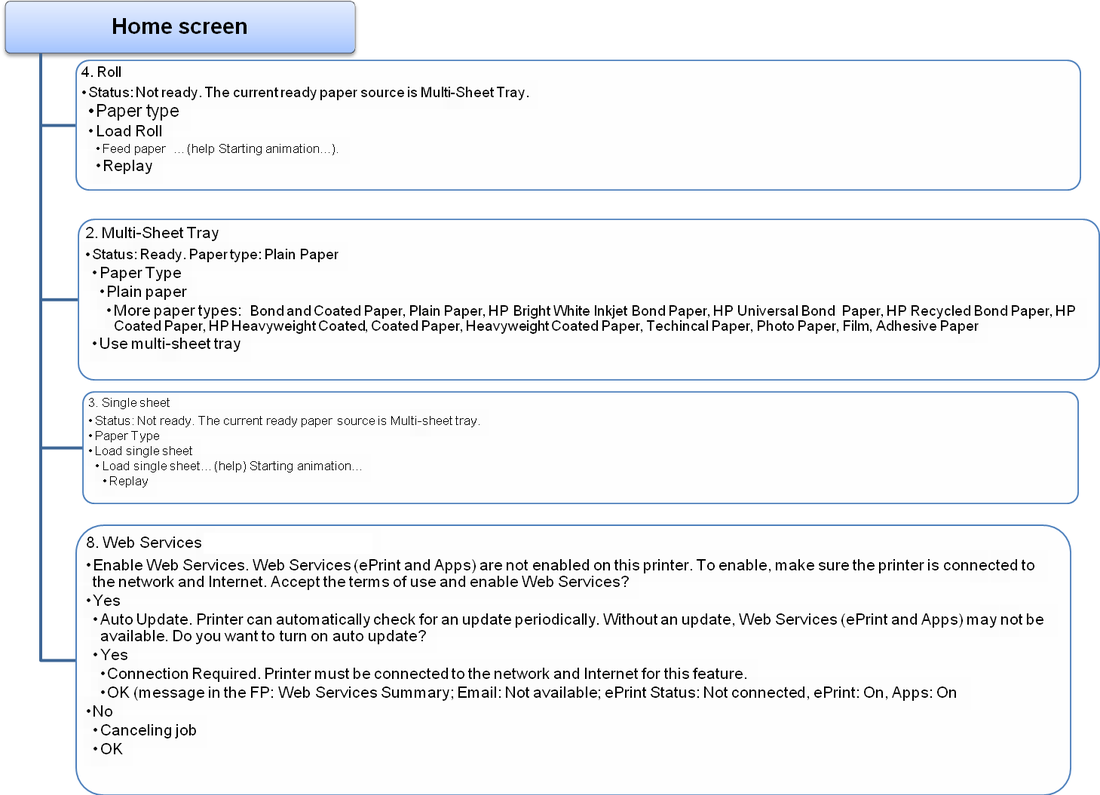The height and width of the screenshot is (795, 1100).
Task: Select the Load Roll item
Action: 129,131
